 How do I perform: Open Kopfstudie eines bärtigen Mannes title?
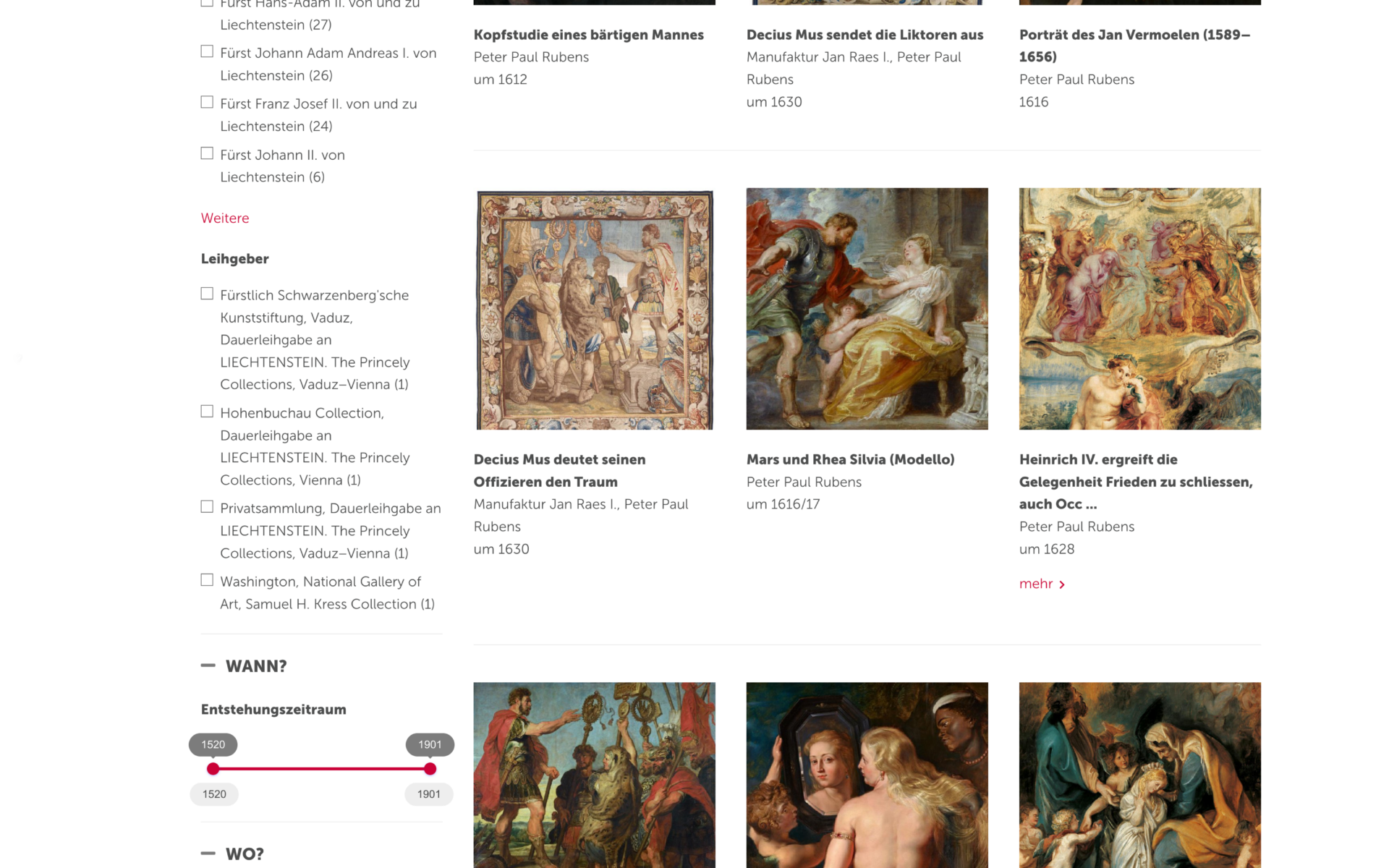[x=589, y=35]
